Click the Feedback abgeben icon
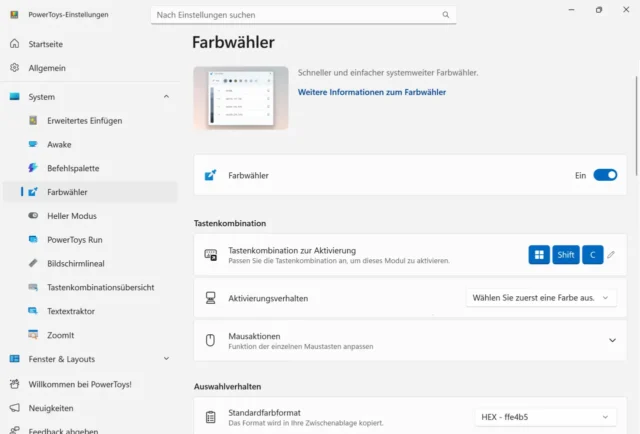Viewport: 640px width, 434px height. click(x=15, y=430)
